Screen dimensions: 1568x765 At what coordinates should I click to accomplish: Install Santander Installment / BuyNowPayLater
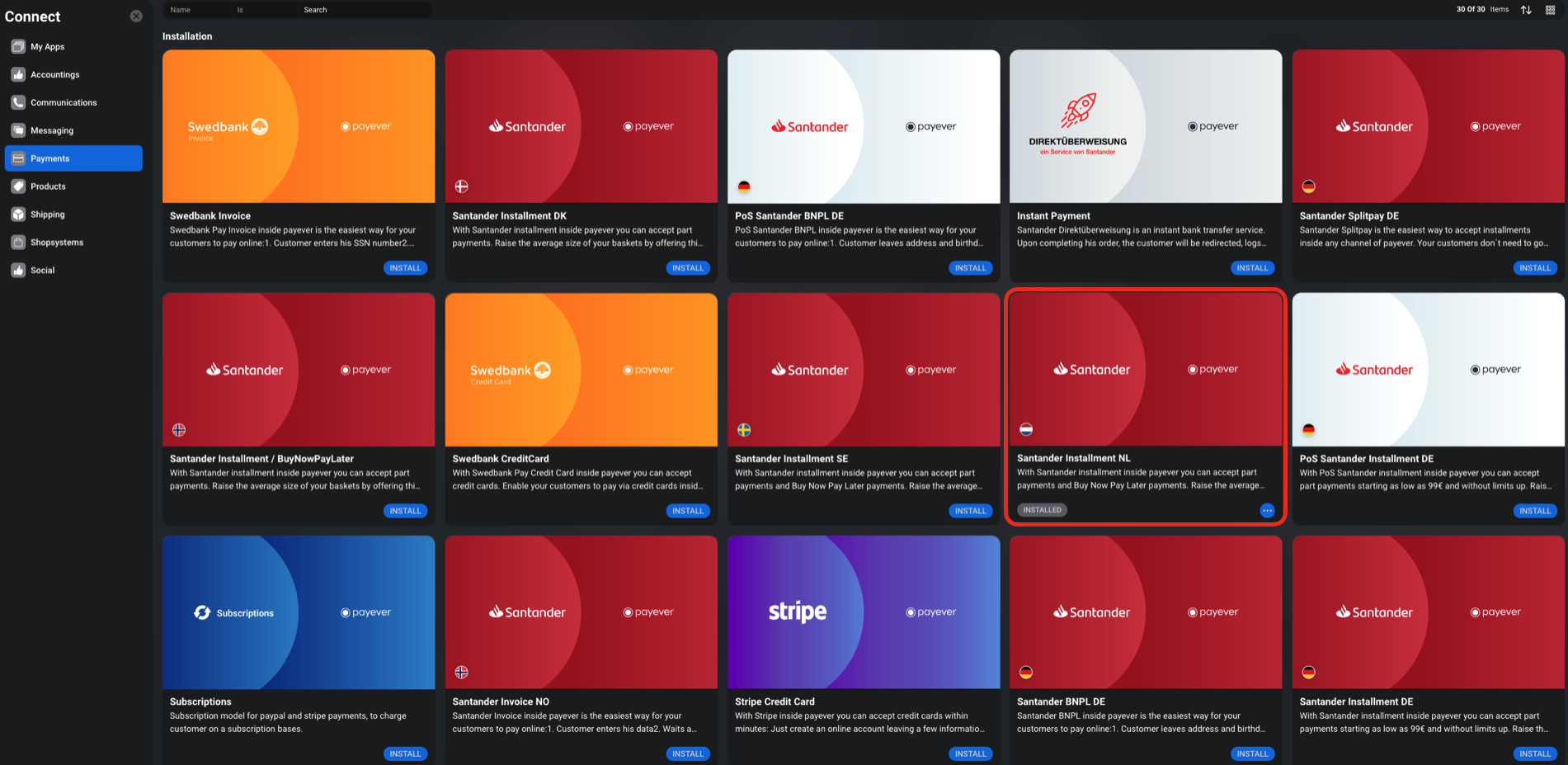point(405,511)
